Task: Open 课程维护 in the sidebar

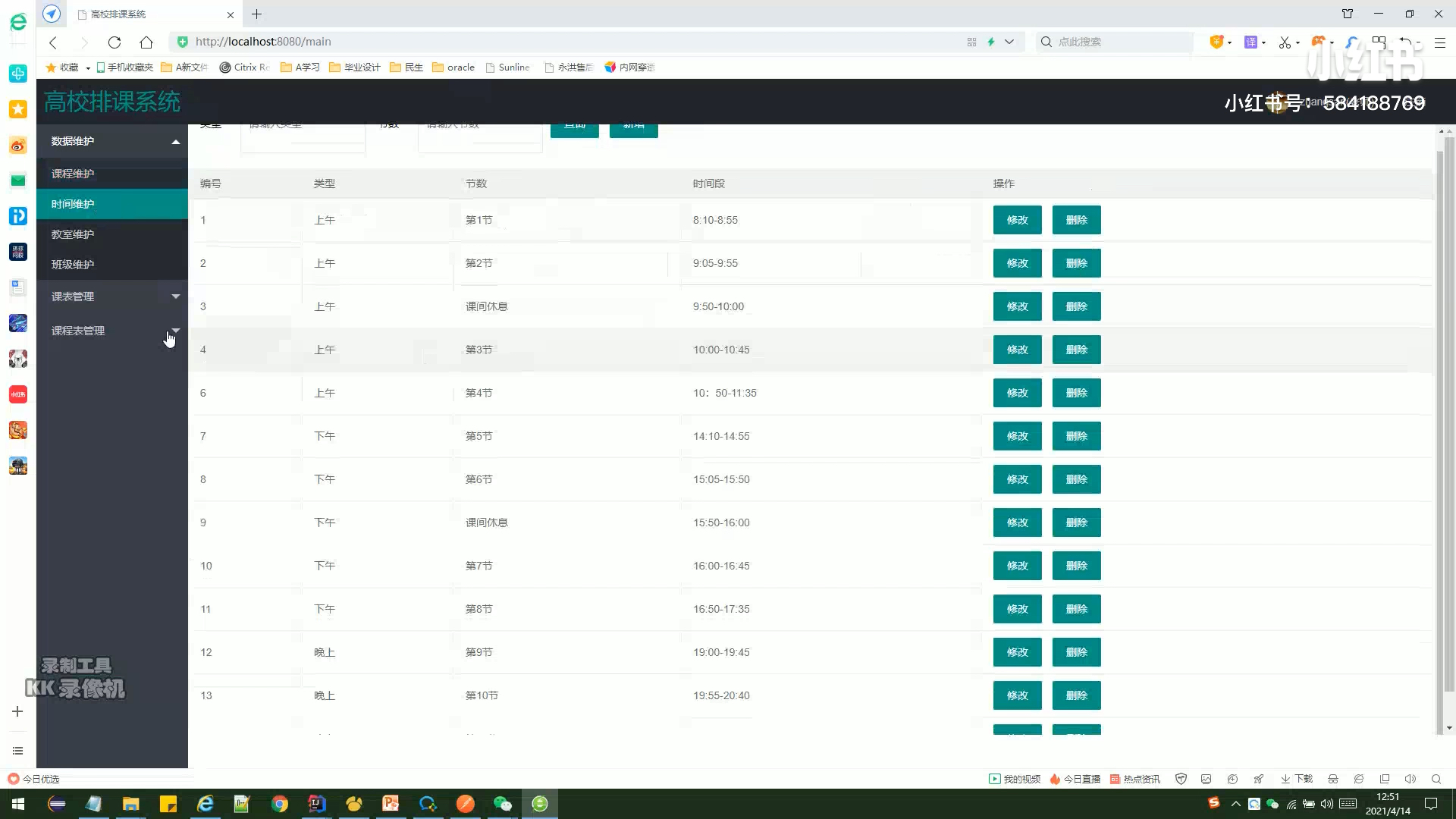Action: (112, 174)
